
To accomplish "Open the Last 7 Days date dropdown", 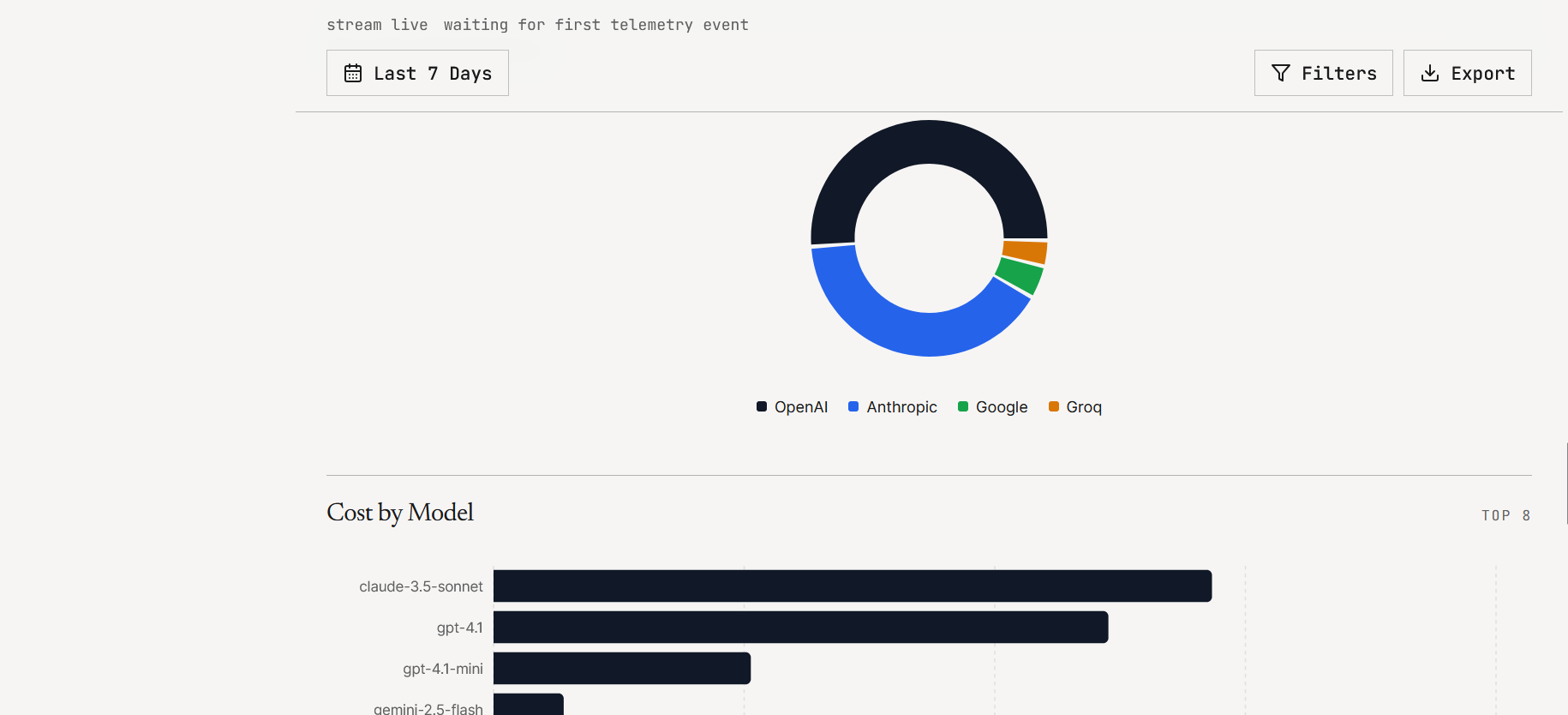I will (x=417, y=73).
